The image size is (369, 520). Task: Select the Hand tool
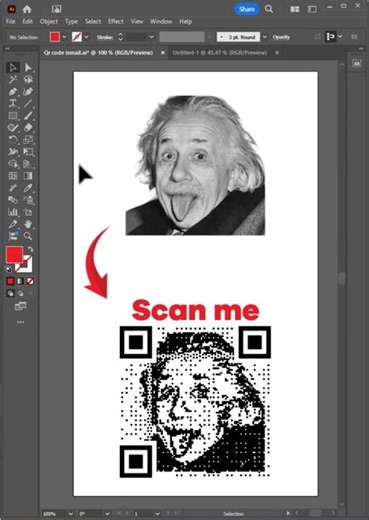click(28, 224)
